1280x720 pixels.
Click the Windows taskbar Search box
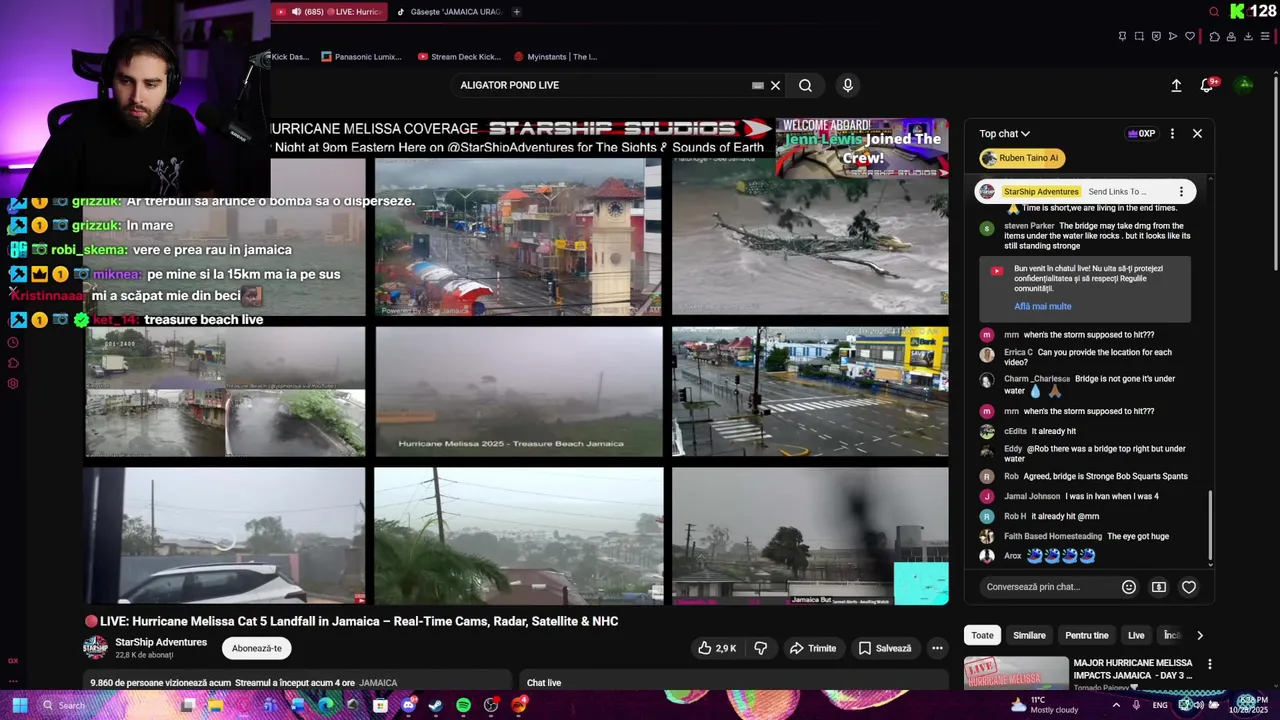click(x=102, y=705)
